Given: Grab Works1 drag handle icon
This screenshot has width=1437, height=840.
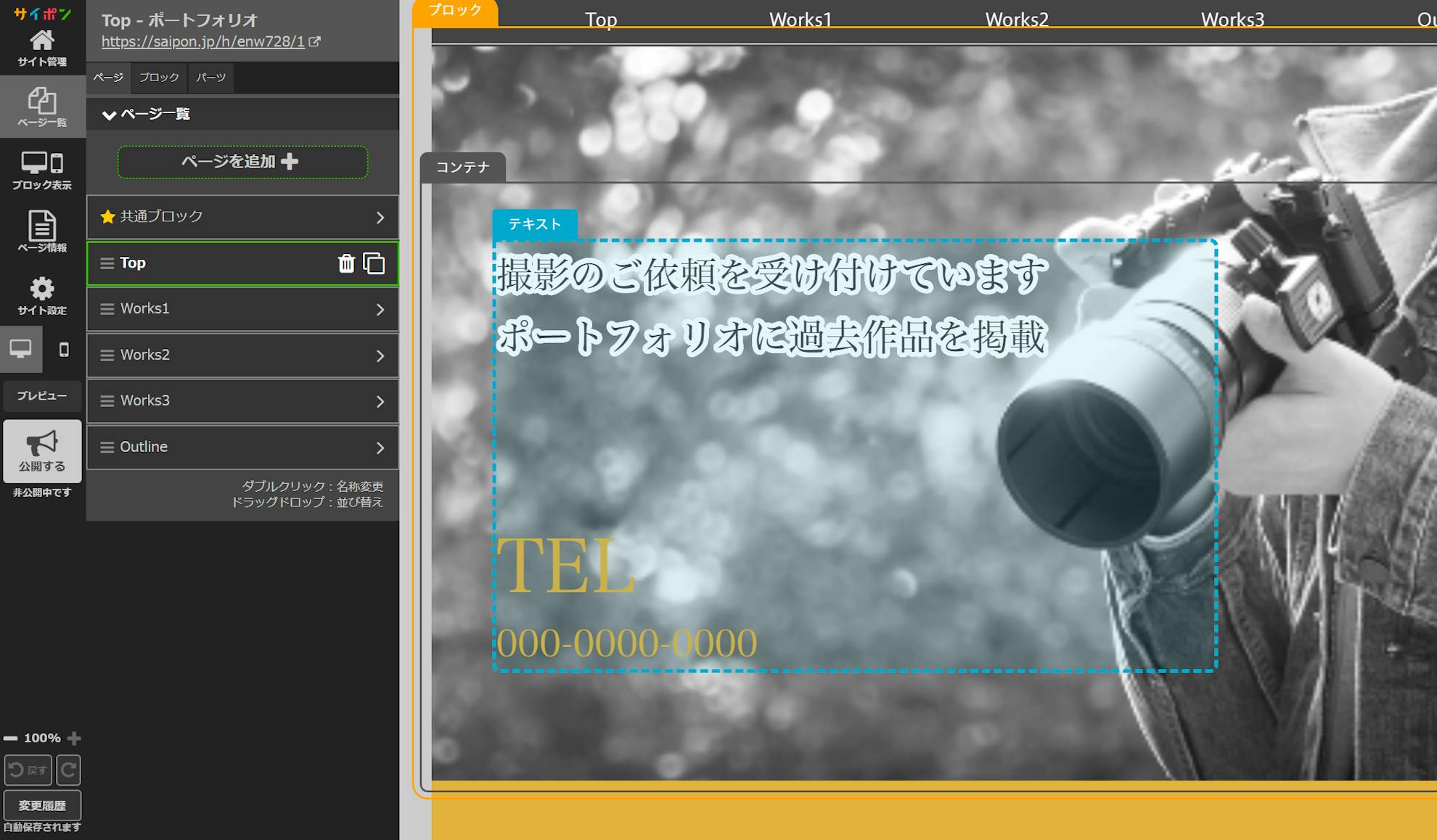Looking at the screenshot, I should pos(107,309).
